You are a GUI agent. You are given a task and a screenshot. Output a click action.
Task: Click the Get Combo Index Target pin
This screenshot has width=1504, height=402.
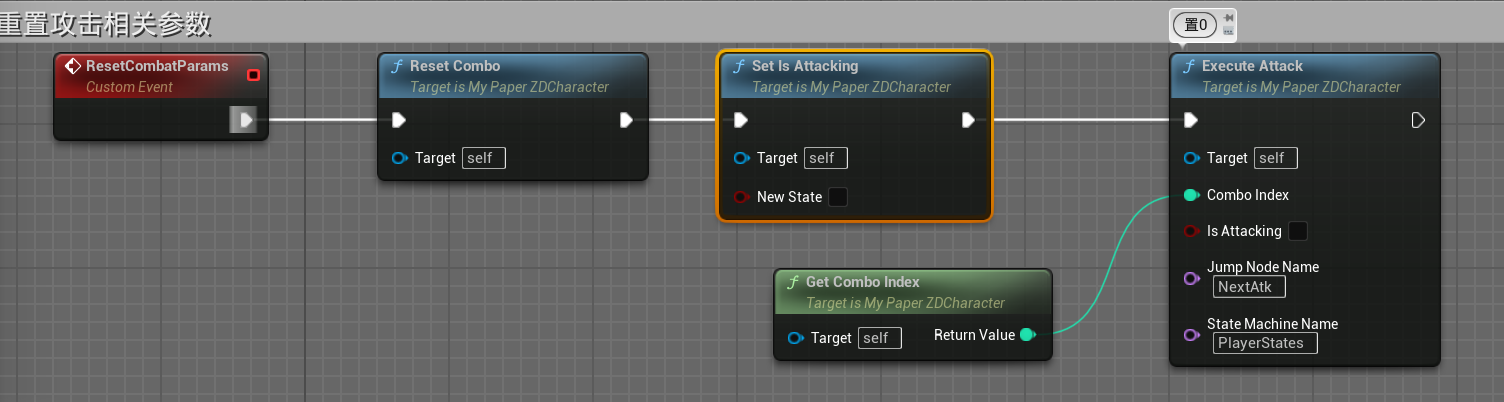(x=796, y=338)
